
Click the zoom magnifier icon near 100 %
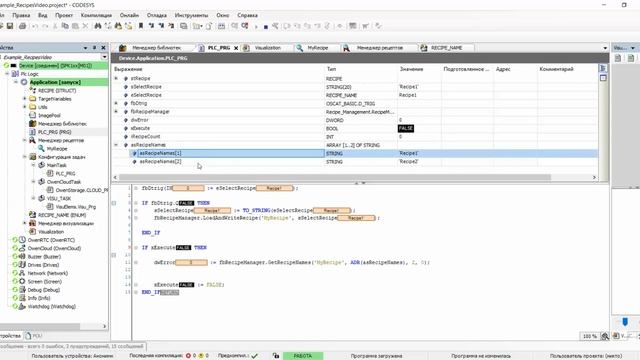tap(605, 336)
